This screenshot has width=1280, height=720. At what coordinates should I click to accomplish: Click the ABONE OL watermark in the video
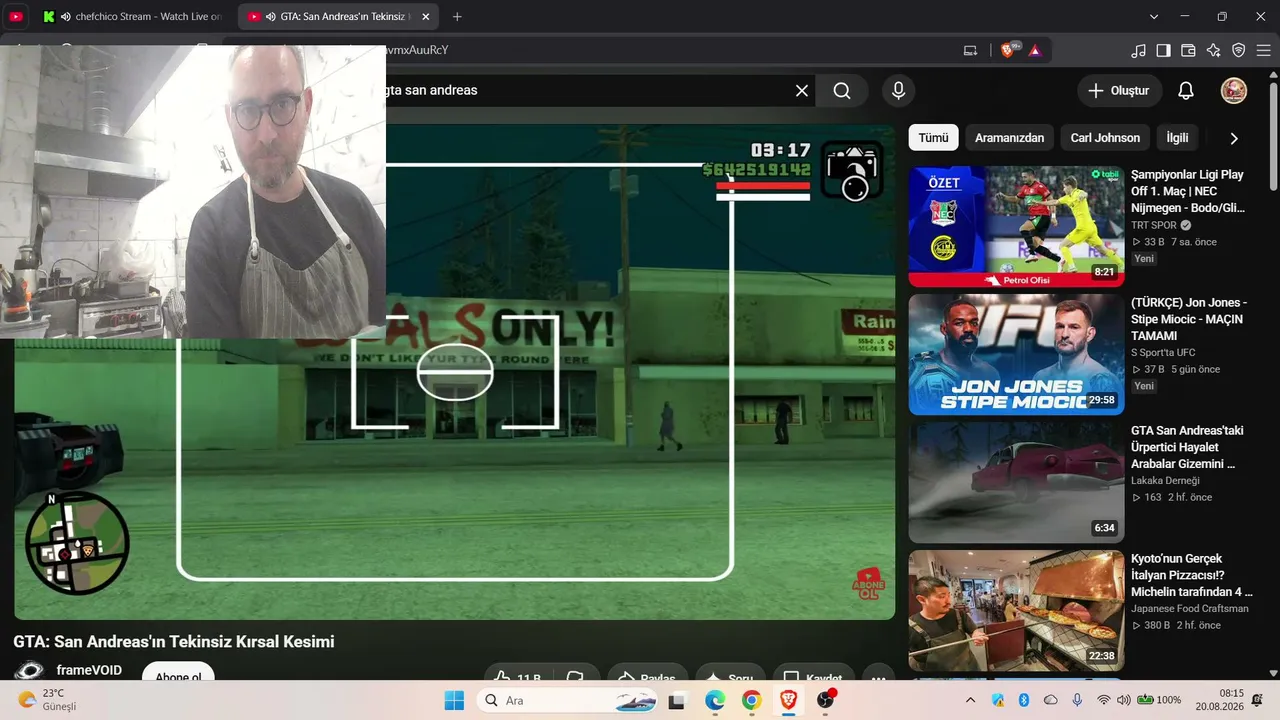[x=868, y=584]
